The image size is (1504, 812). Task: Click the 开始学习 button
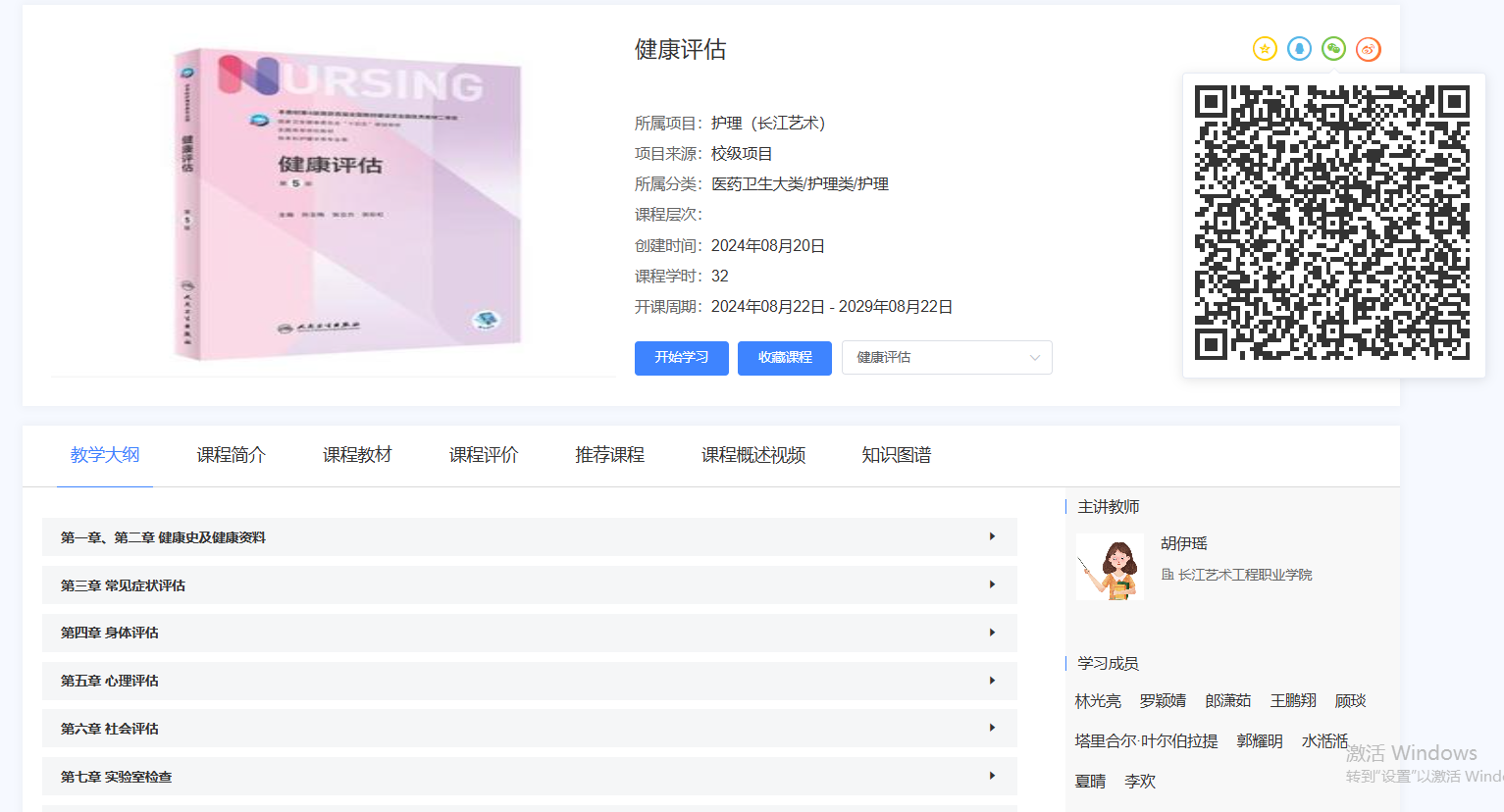[x=681, y=358]
